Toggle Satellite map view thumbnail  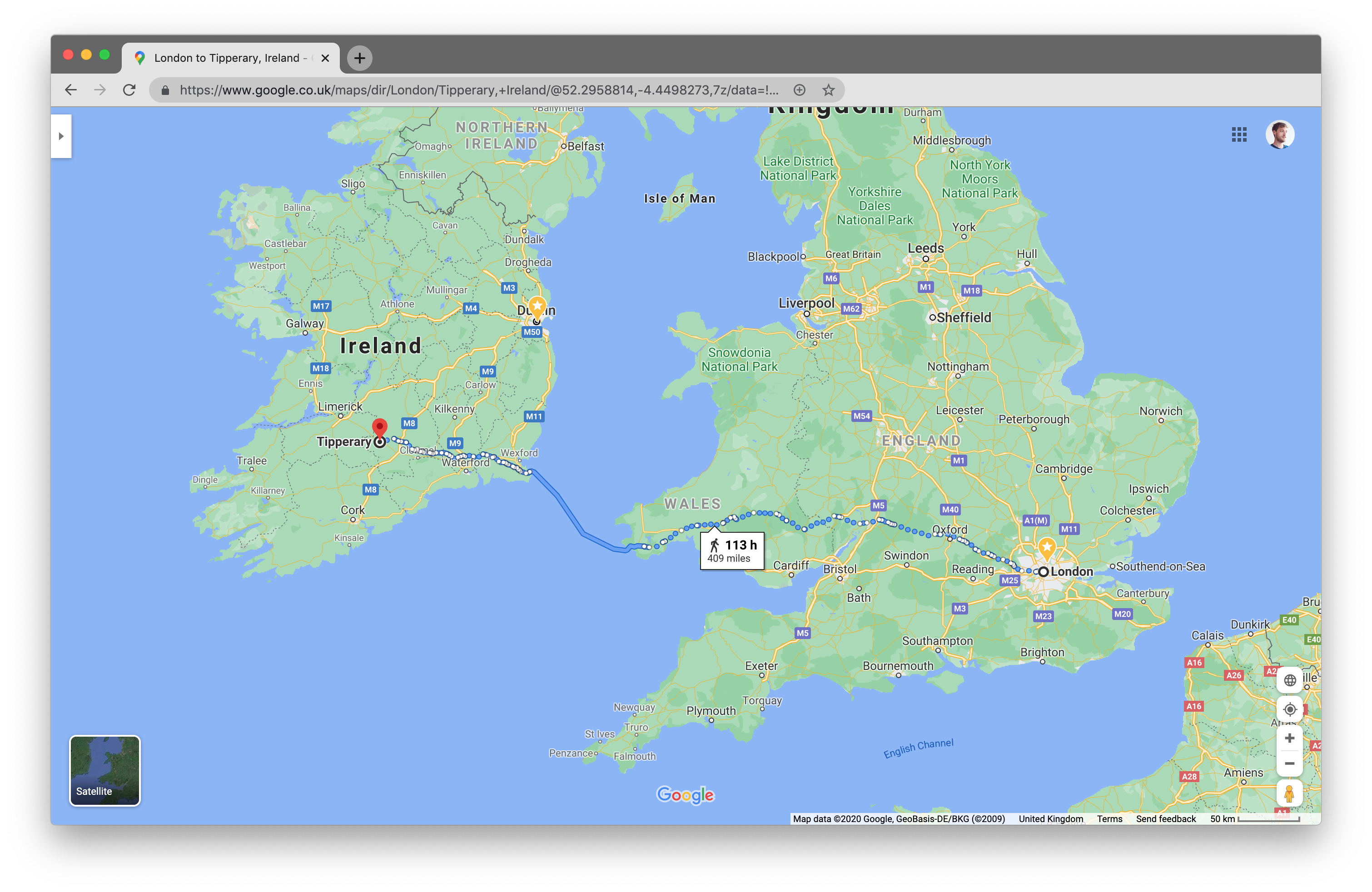(105, 770)
